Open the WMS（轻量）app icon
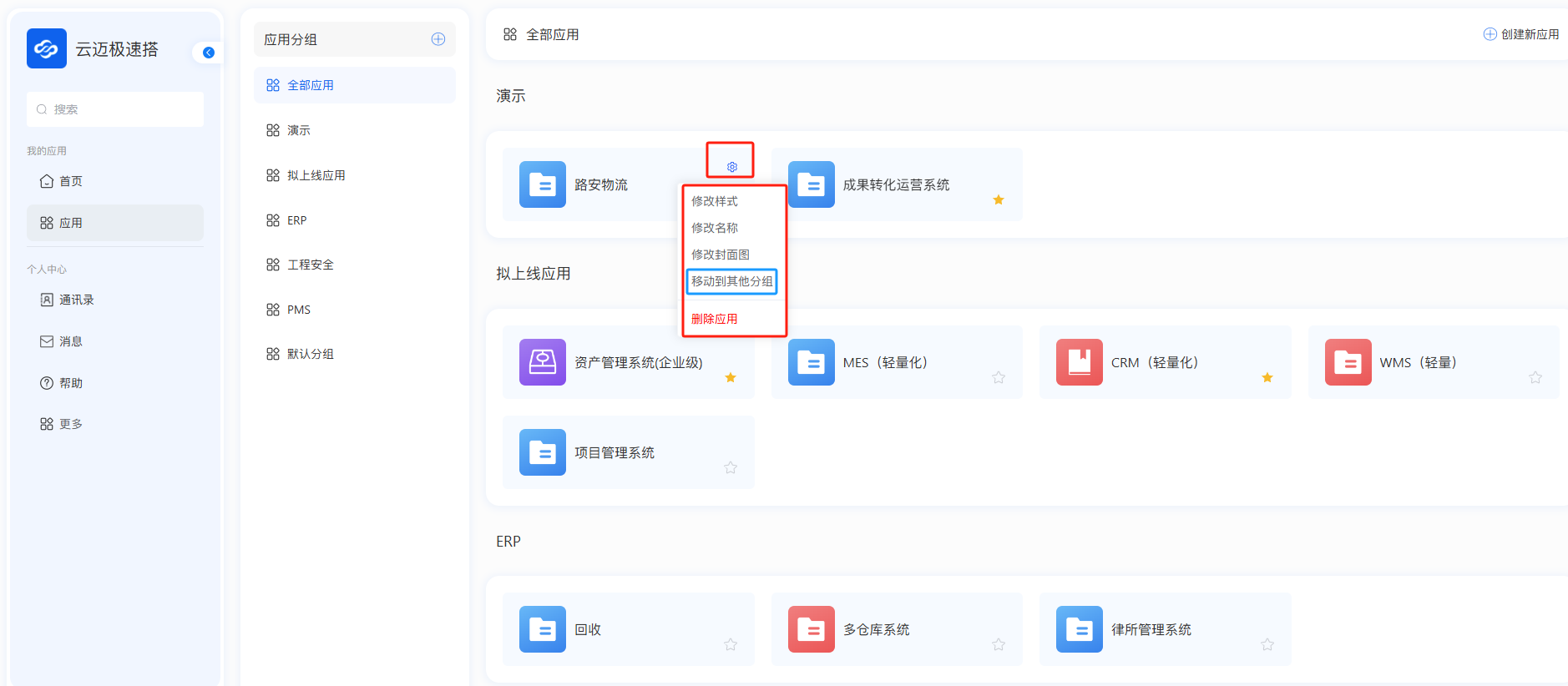This screenshot has width=1568, height=686. [x=1348, y=362]
